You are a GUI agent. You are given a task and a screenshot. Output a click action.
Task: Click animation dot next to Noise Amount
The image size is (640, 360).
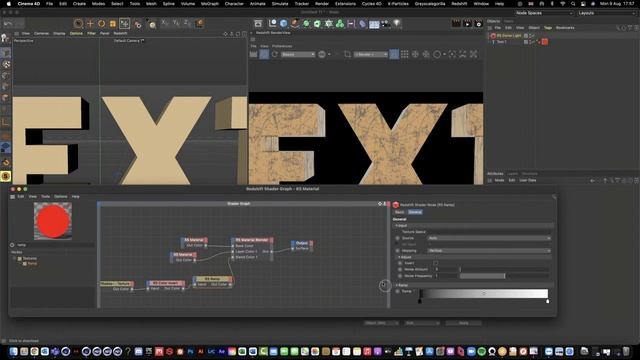click(x=400, y=269)
